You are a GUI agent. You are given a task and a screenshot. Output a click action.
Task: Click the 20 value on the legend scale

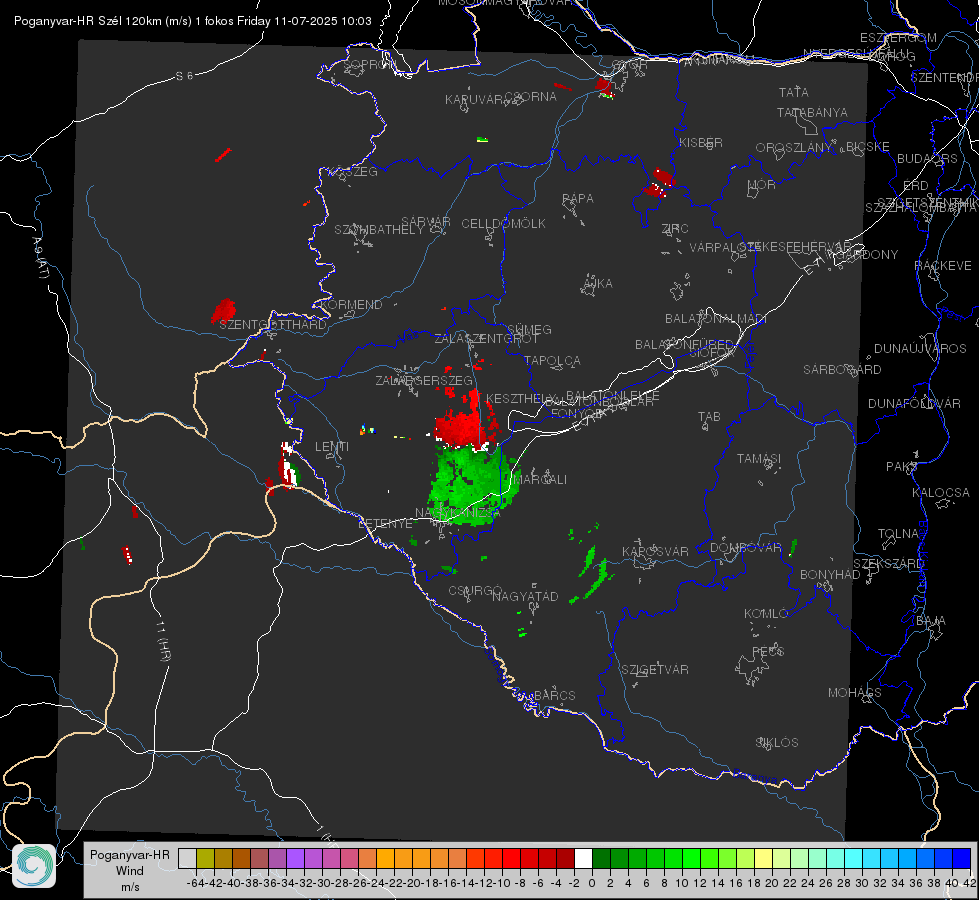[x=772, y=883]
